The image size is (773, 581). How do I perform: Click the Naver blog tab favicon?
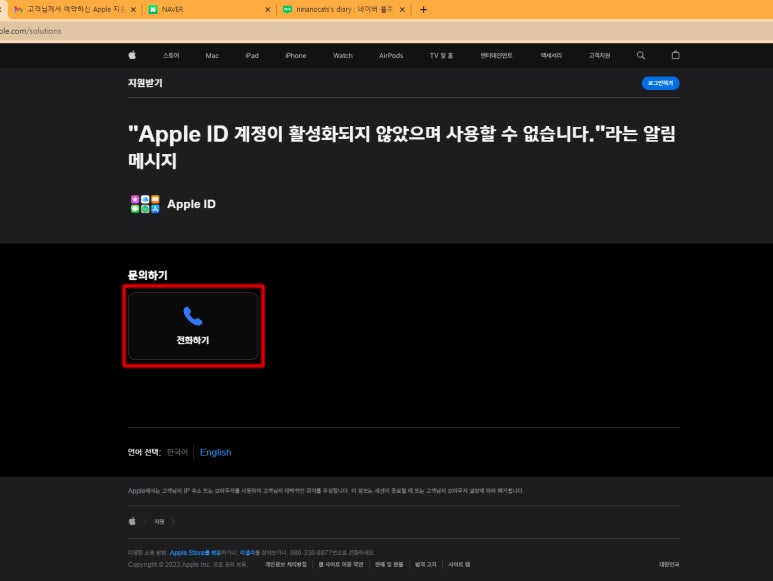pyautogui.click(x=287, y=9)
